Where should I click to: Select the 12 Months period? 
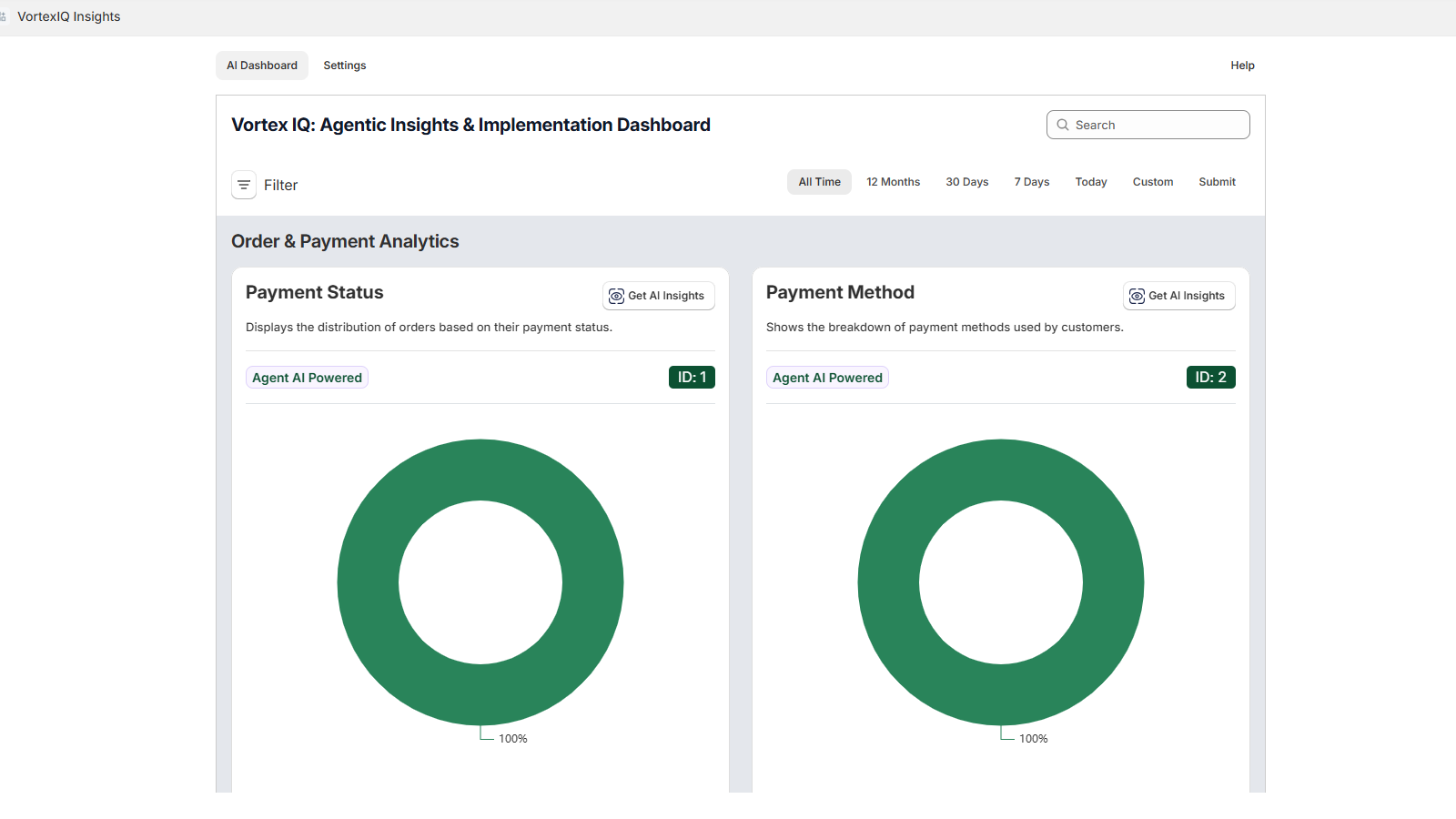coord(893,182)
